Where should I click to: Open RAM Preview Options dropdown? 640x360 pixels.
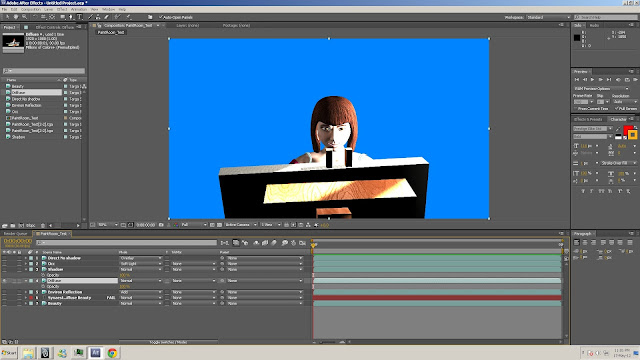point(601,89)
